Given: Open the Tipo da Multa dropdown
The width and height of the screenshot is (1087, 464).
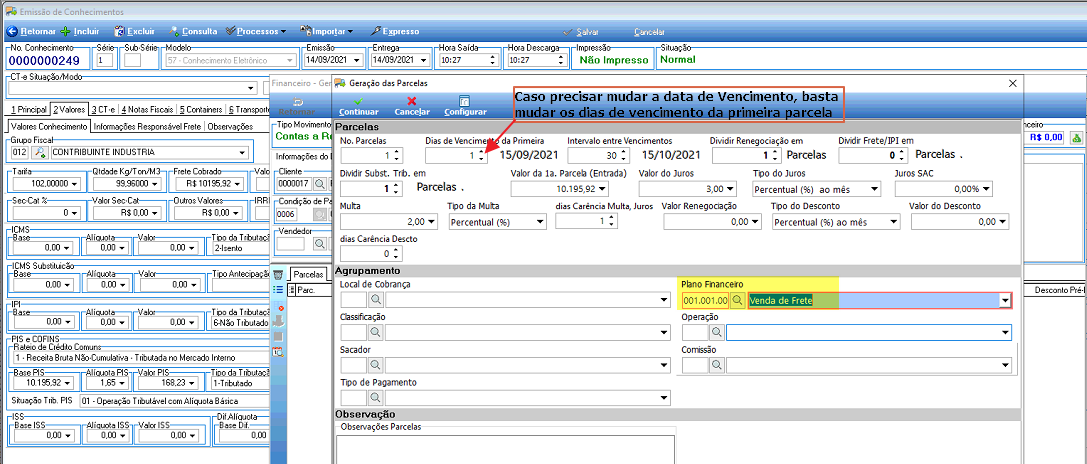Looking at the screenshot, I should coord(540,222).
